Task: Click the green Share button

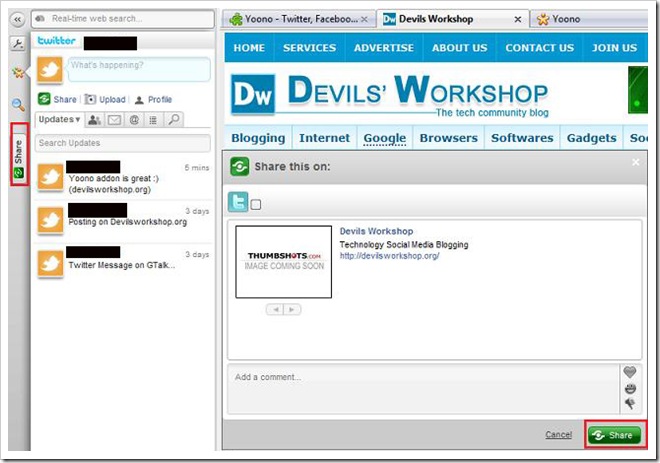Action: tap(615, 435)
